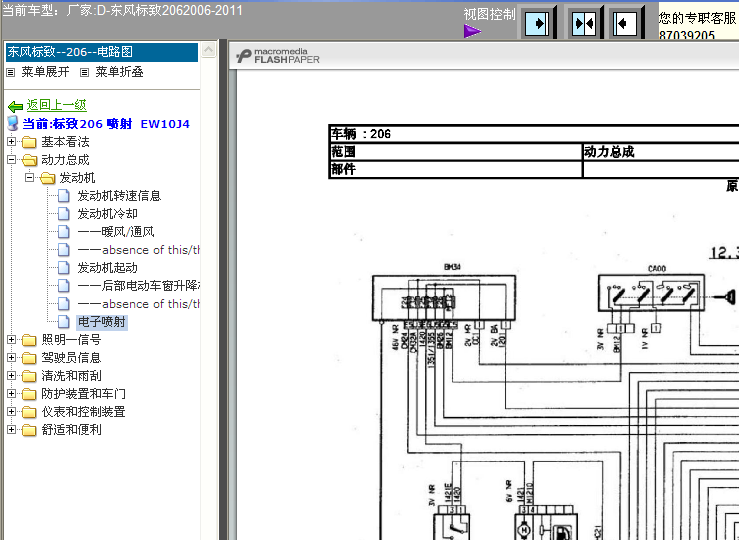Screen dimensions: 739x540
Task: Click the center-split view control button
Action: tap(583, 23)
